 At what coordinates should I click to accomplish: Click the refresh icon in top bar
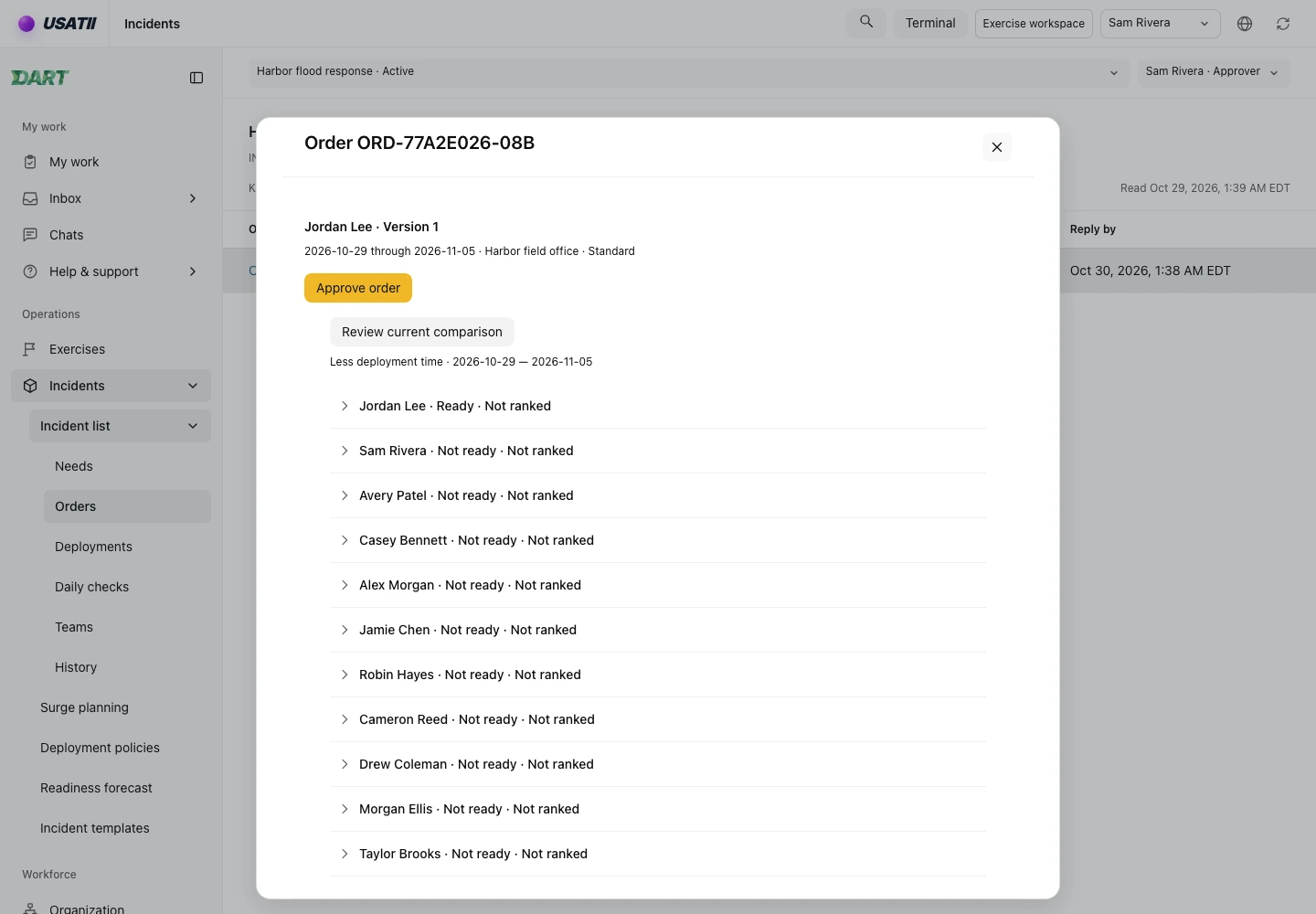[1283, 24]
